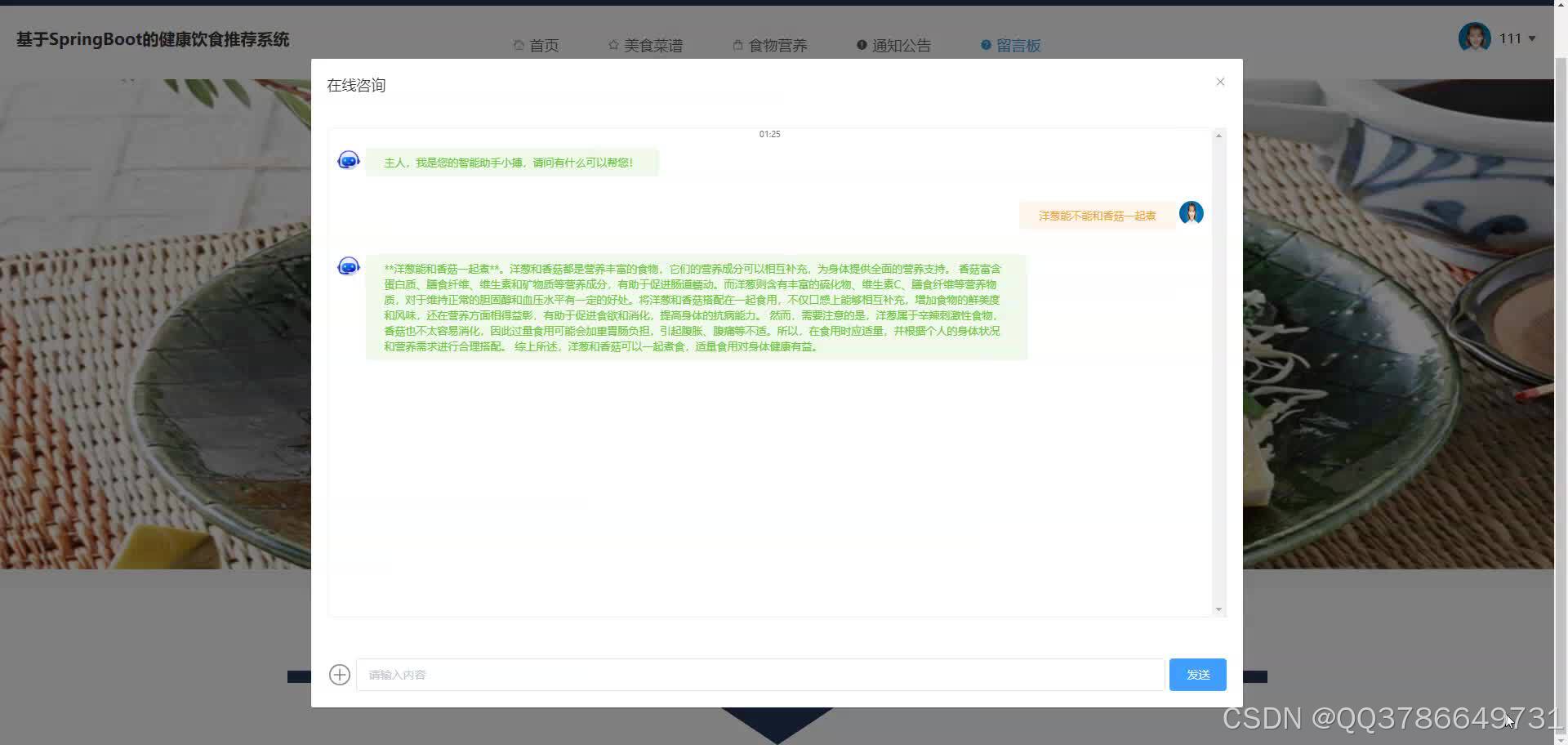Viewport: 1568px width, 745px height.
Task: Click the 01:25 timestamp in chat
Action: [769, 134]
